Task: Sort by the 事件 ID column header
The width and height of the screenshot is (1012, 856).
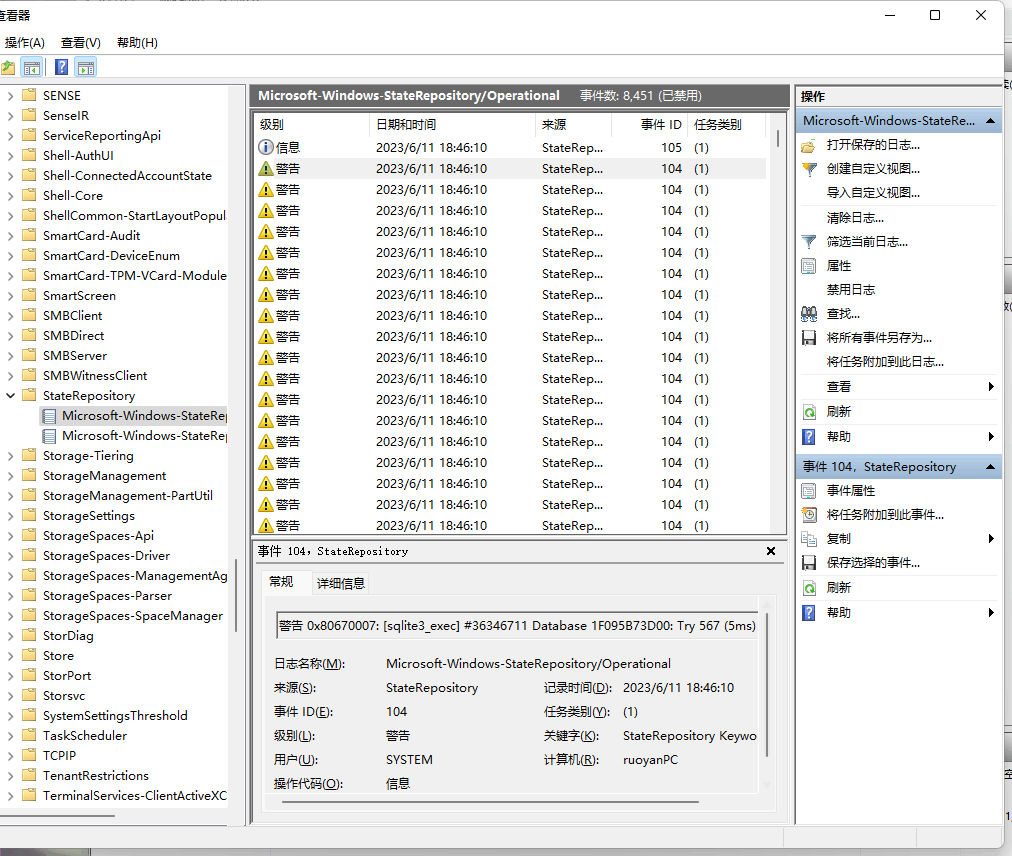Action: tap(650, 125)
